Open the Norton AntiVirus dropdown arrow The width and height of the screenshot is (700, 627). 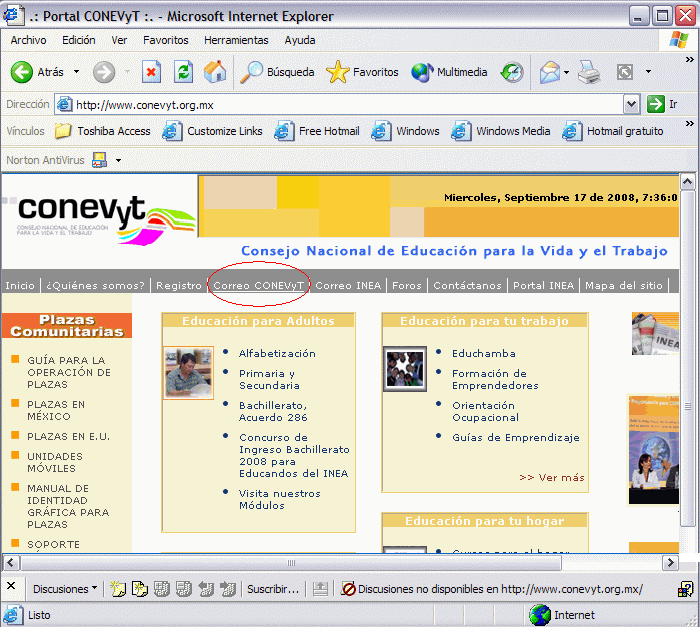click(x=118, y=160)
